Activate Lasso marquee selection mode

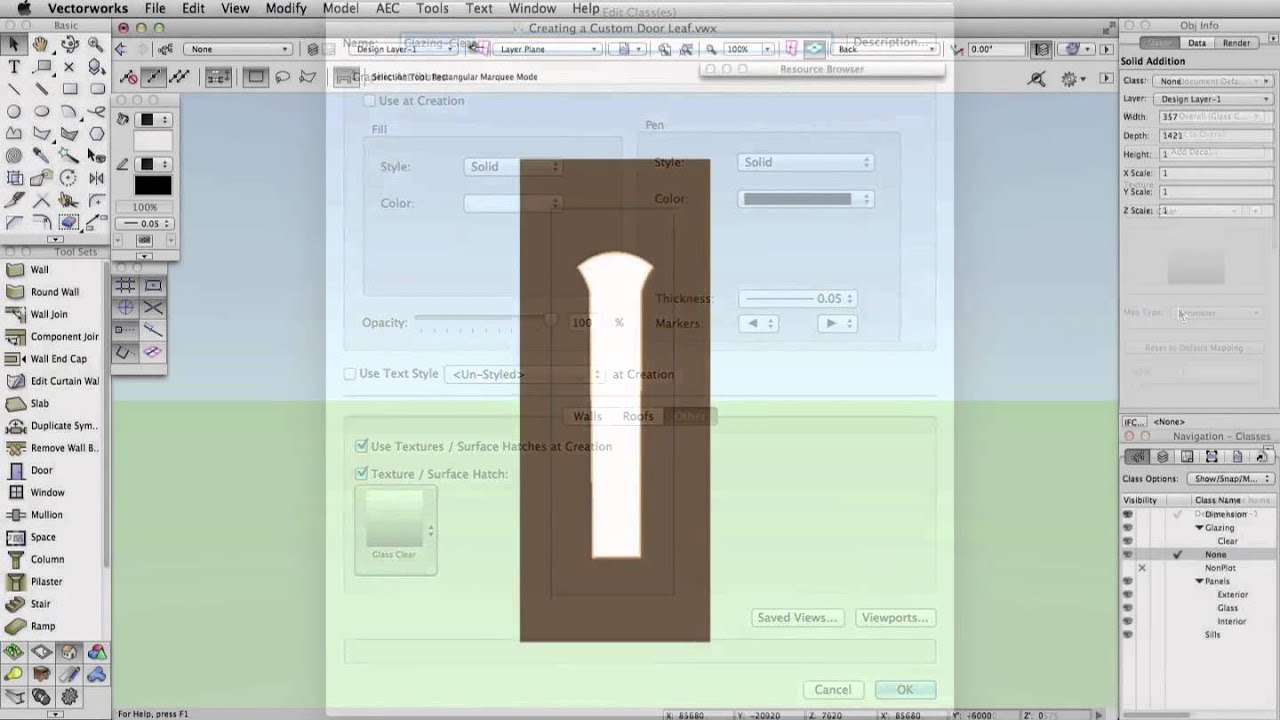[283, 77]
